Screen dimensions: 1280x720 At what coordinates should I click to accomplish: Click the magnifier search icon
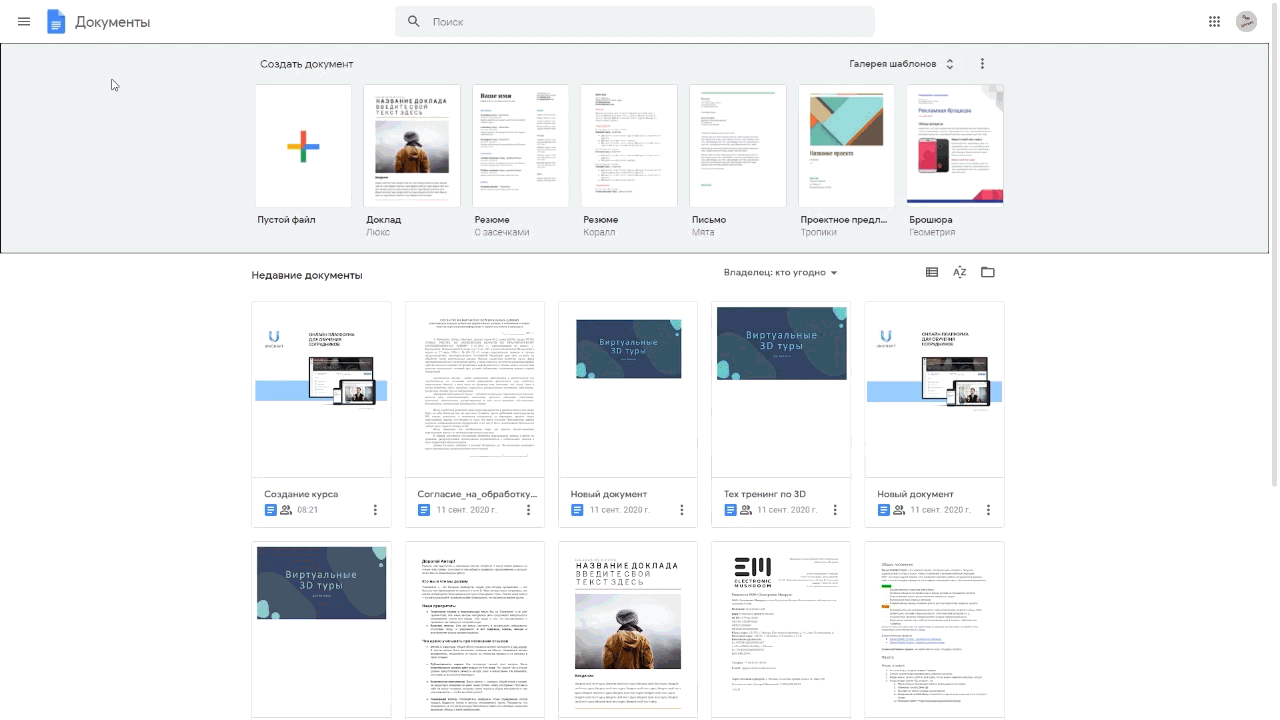click(x=414, y=21)
